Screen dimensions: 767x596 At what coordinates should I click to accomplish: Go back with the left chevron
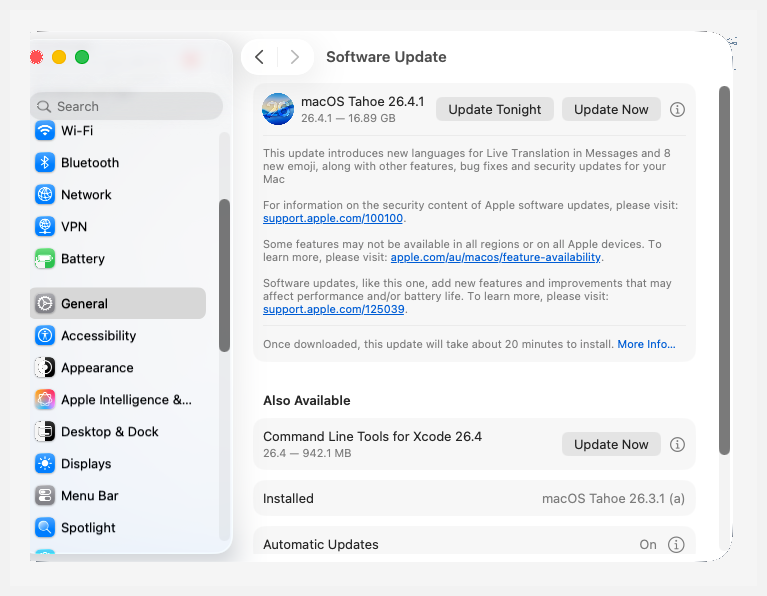click(259, 57)
